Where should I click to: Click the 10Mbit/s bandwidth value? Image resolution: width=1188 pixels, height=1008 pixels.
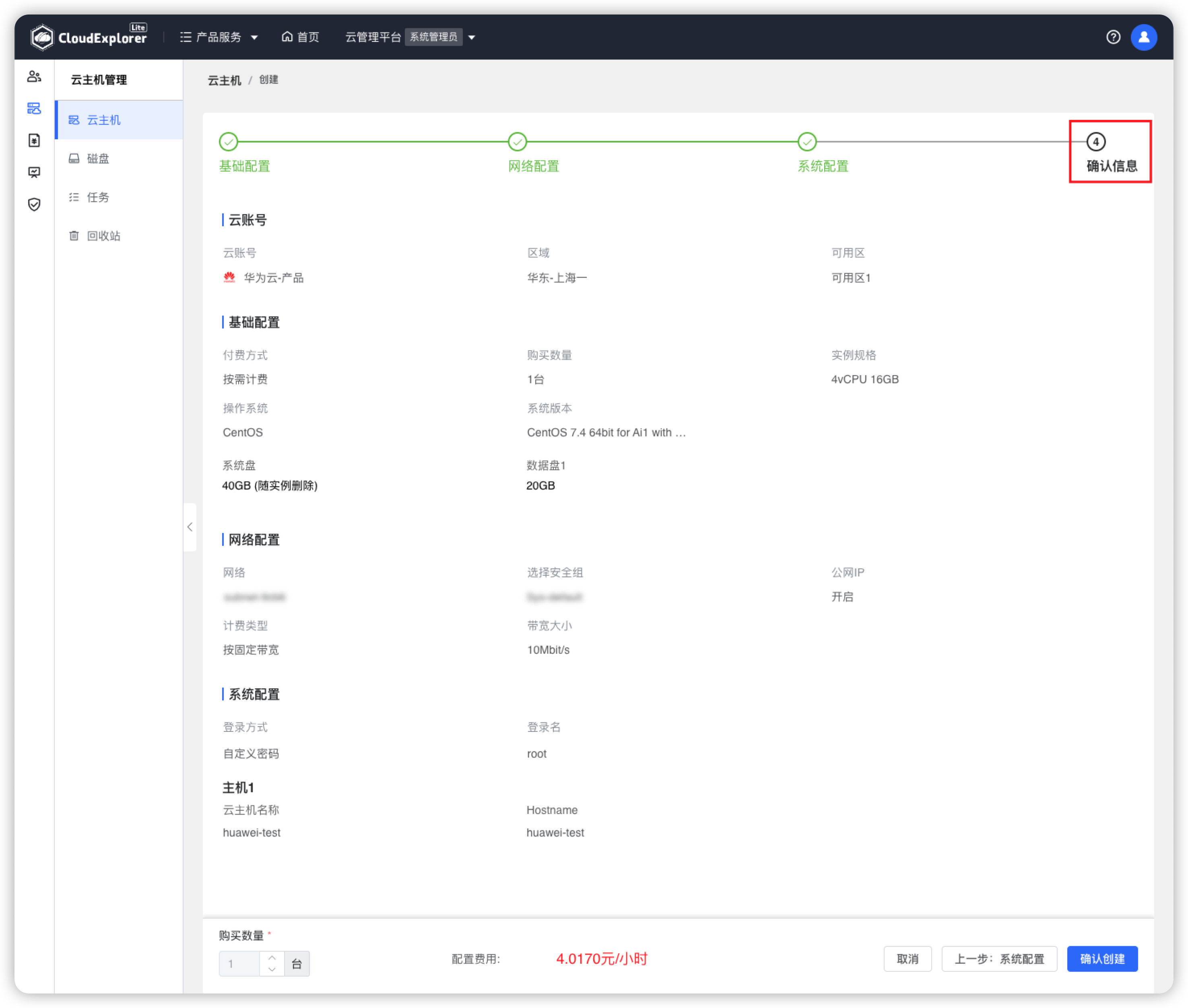coord(548,650)
